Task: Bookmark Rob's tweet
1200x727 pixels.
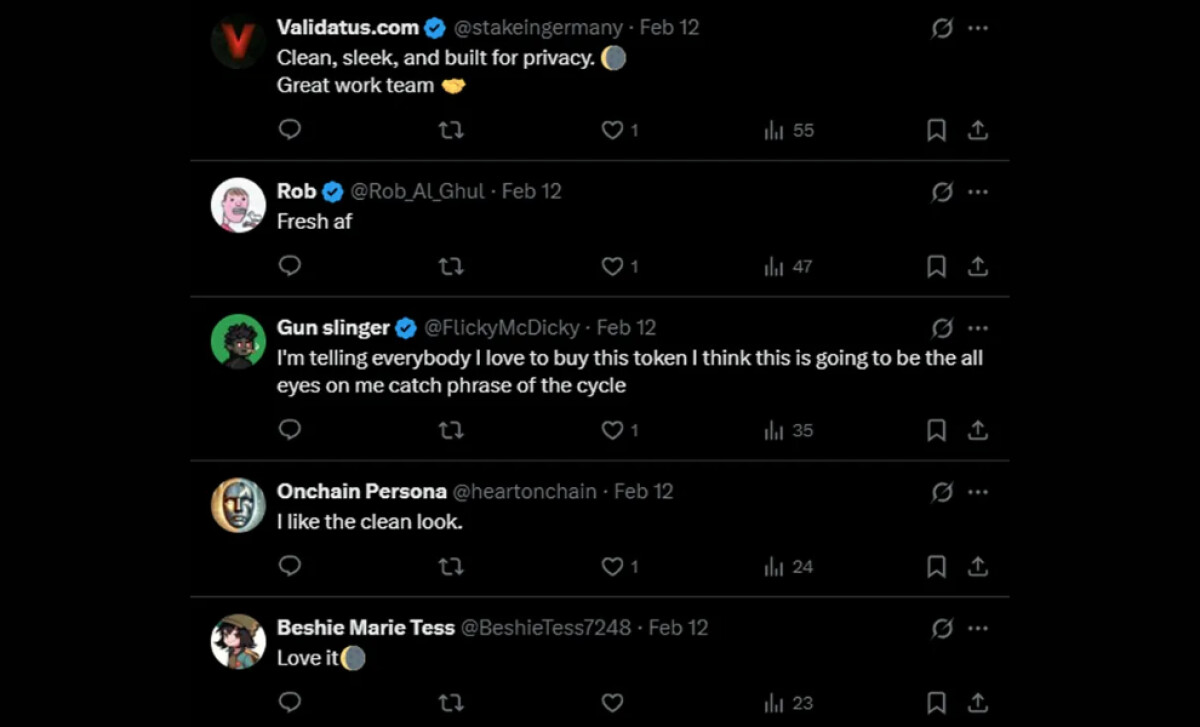Action: 936,266
